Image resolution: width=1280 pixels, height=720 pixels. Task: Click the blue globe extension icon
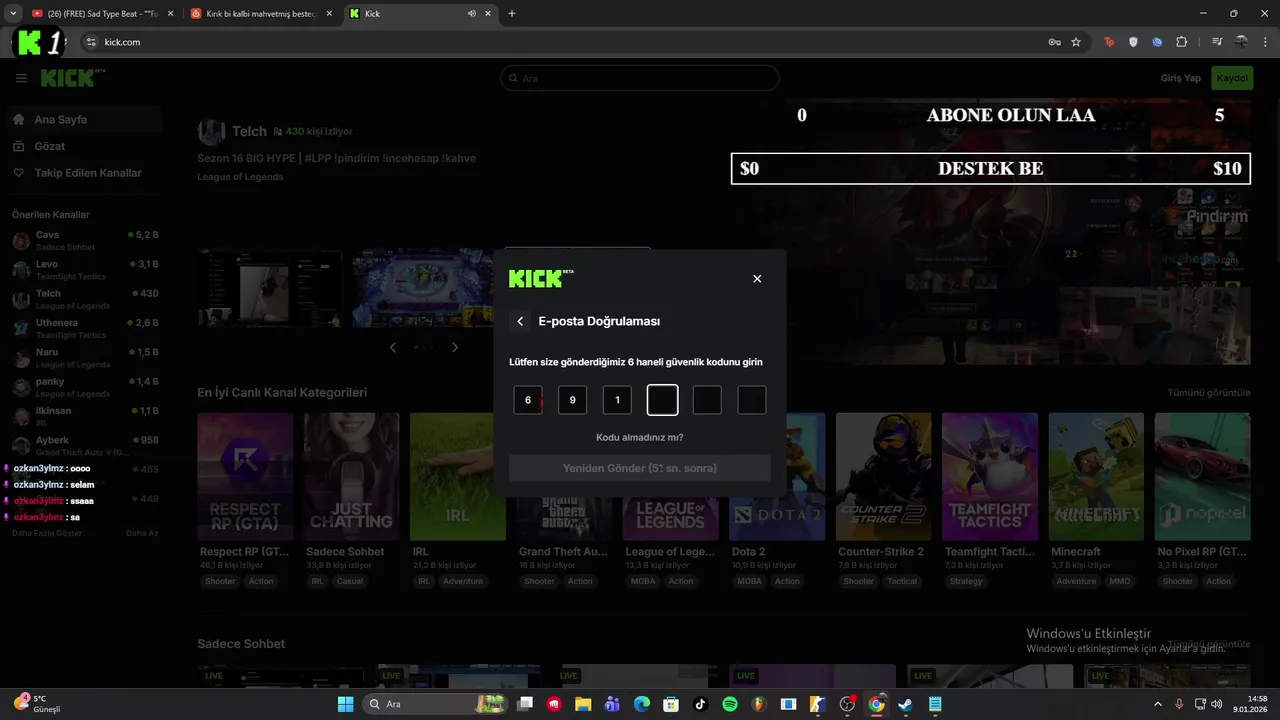point(1157,42)
